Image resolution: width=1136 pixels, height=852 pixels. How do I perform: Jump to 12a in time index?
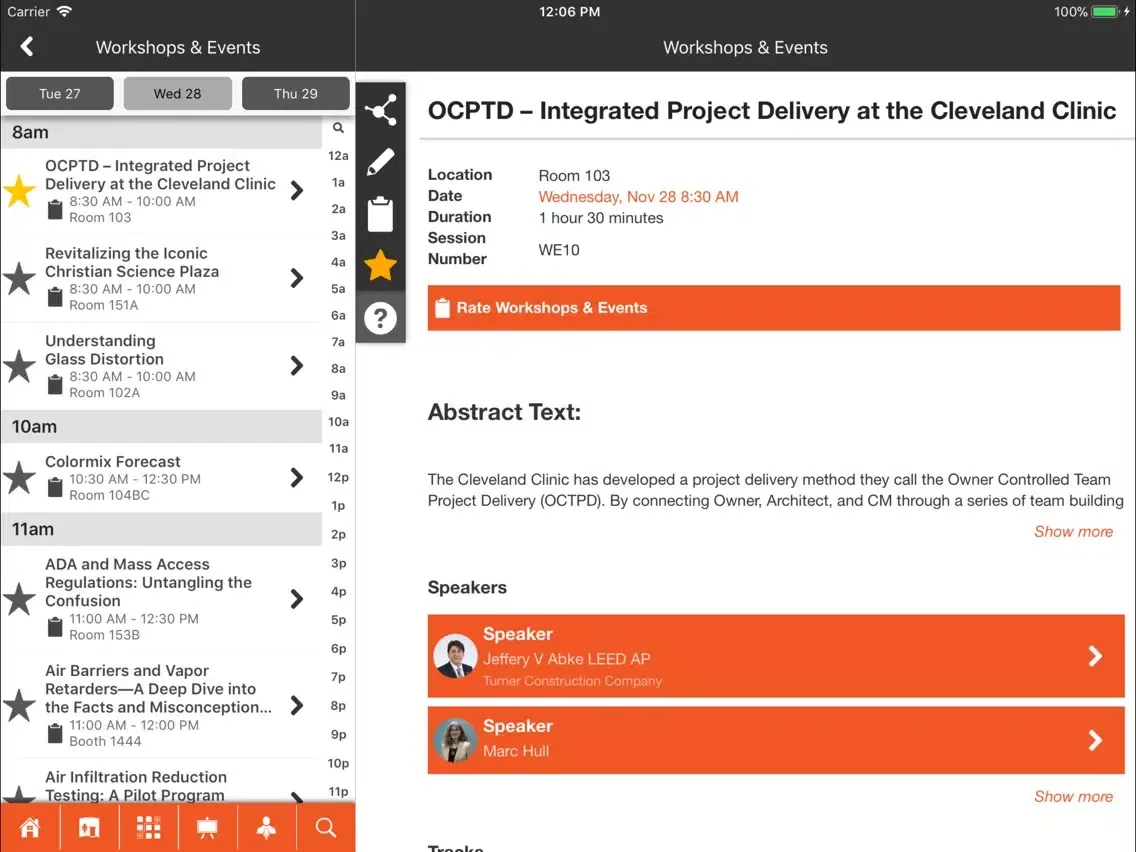(338, 156)
